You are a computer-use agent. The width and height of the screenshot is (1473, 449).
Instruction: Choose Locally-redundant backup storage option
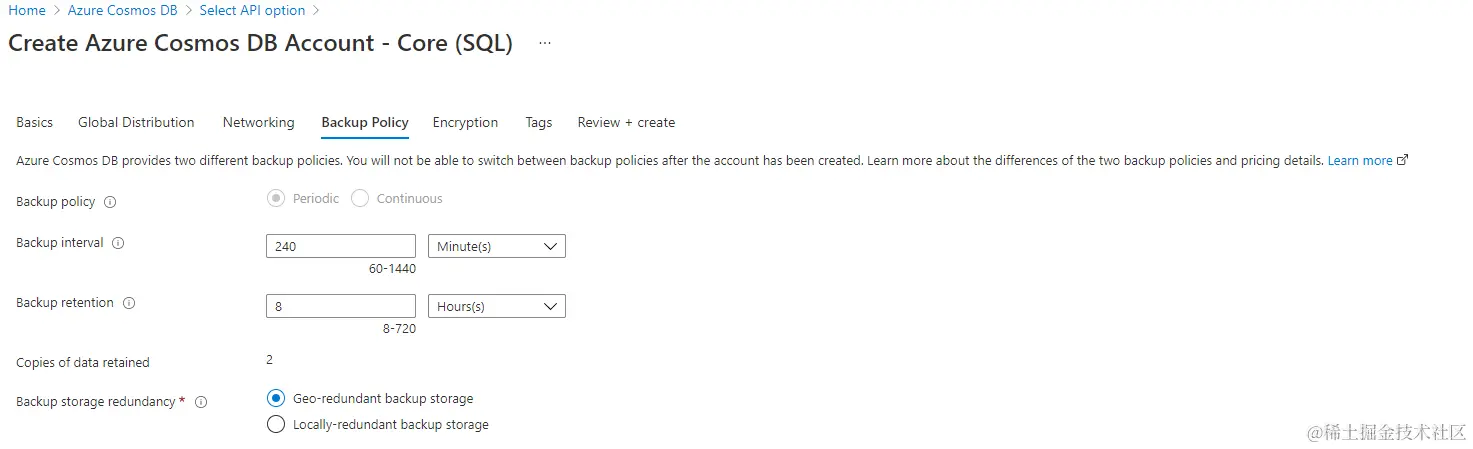[x=276, y=424]
